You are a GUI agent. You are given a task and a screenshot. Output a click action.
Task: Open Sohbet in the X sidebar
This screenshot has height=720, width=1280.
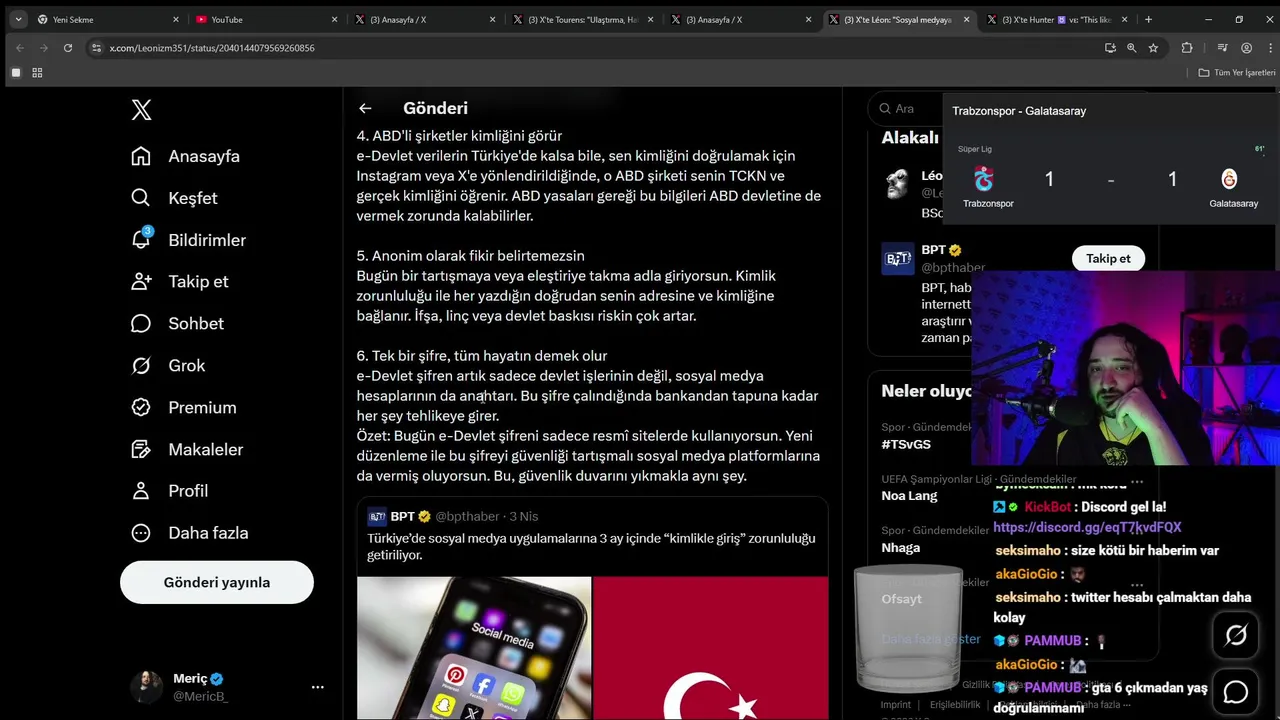click(177, 323)
